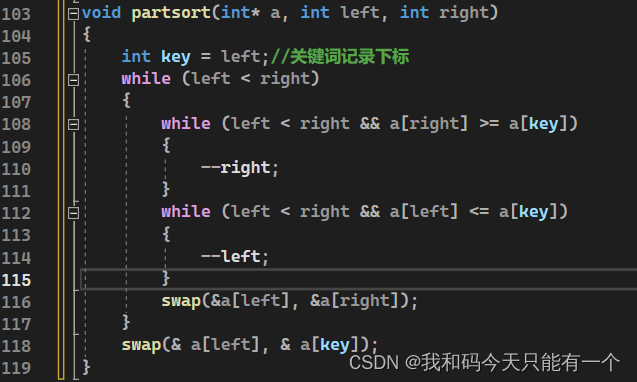Collapse the partsort function fold at line 103
Screen dimensions: 637x382
pyautogui.click(x=73, y=14)
